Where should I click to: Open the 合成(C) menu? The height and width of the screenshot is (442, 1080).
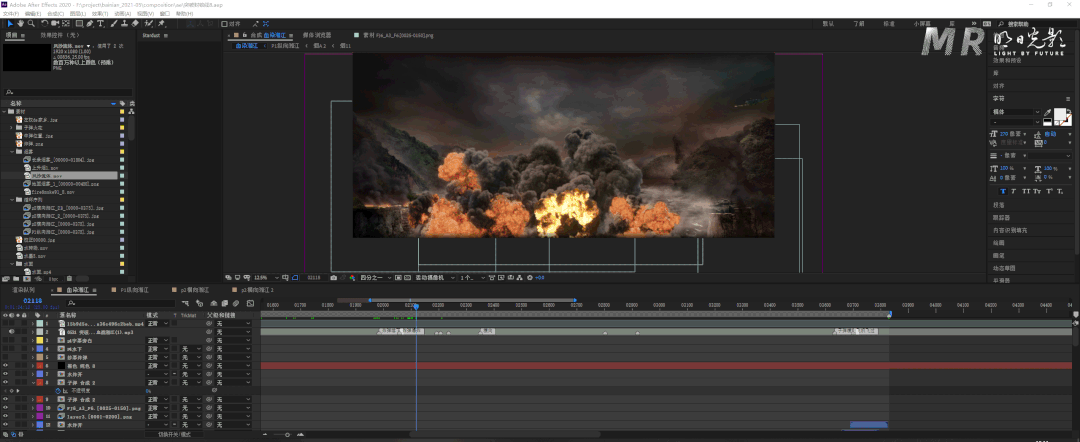pos(56,13)
